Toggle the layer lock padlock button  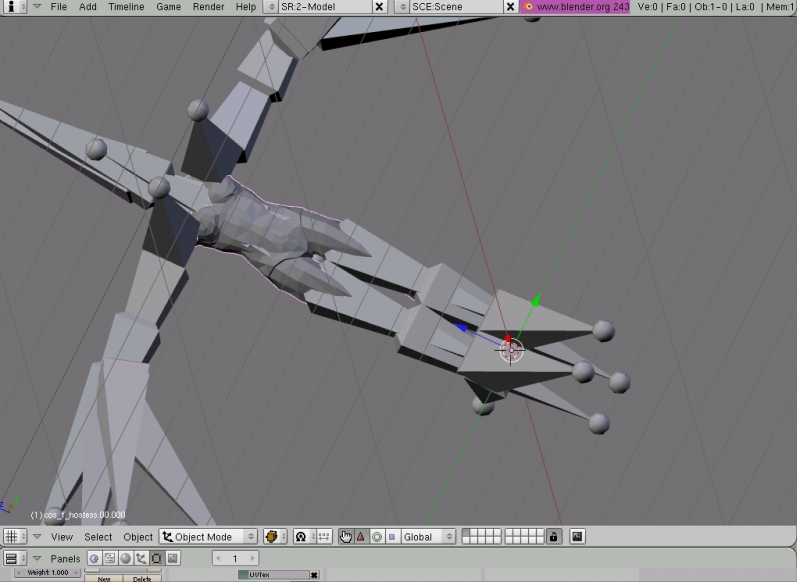pos(553,537)
